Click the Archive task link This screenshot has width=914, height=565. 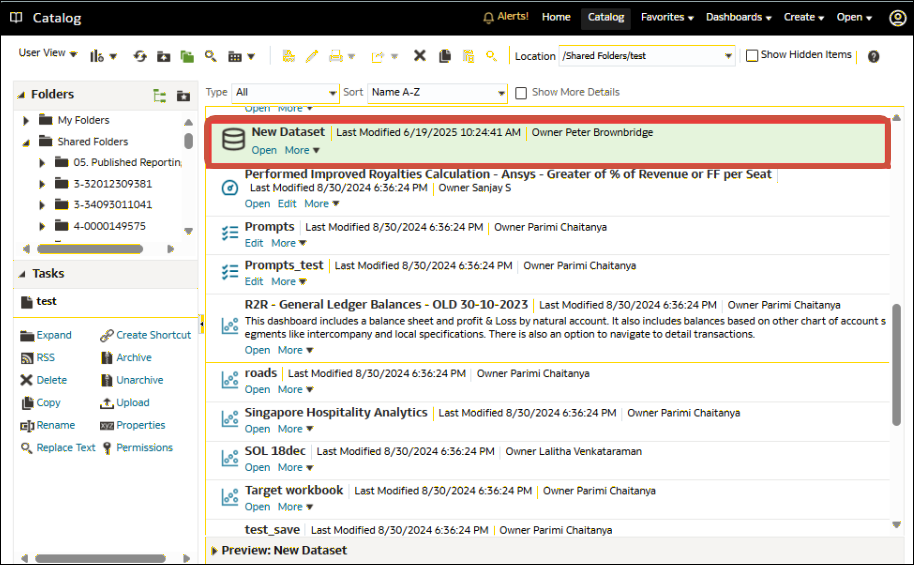pos(133,357)
